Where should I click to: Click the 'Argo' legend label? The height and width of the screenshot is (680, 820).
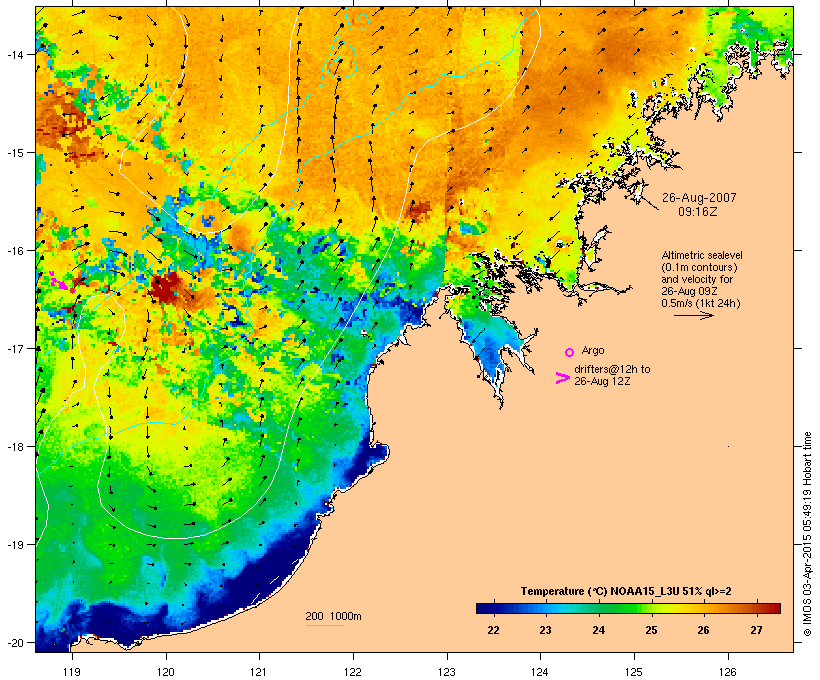click(593, 350)
